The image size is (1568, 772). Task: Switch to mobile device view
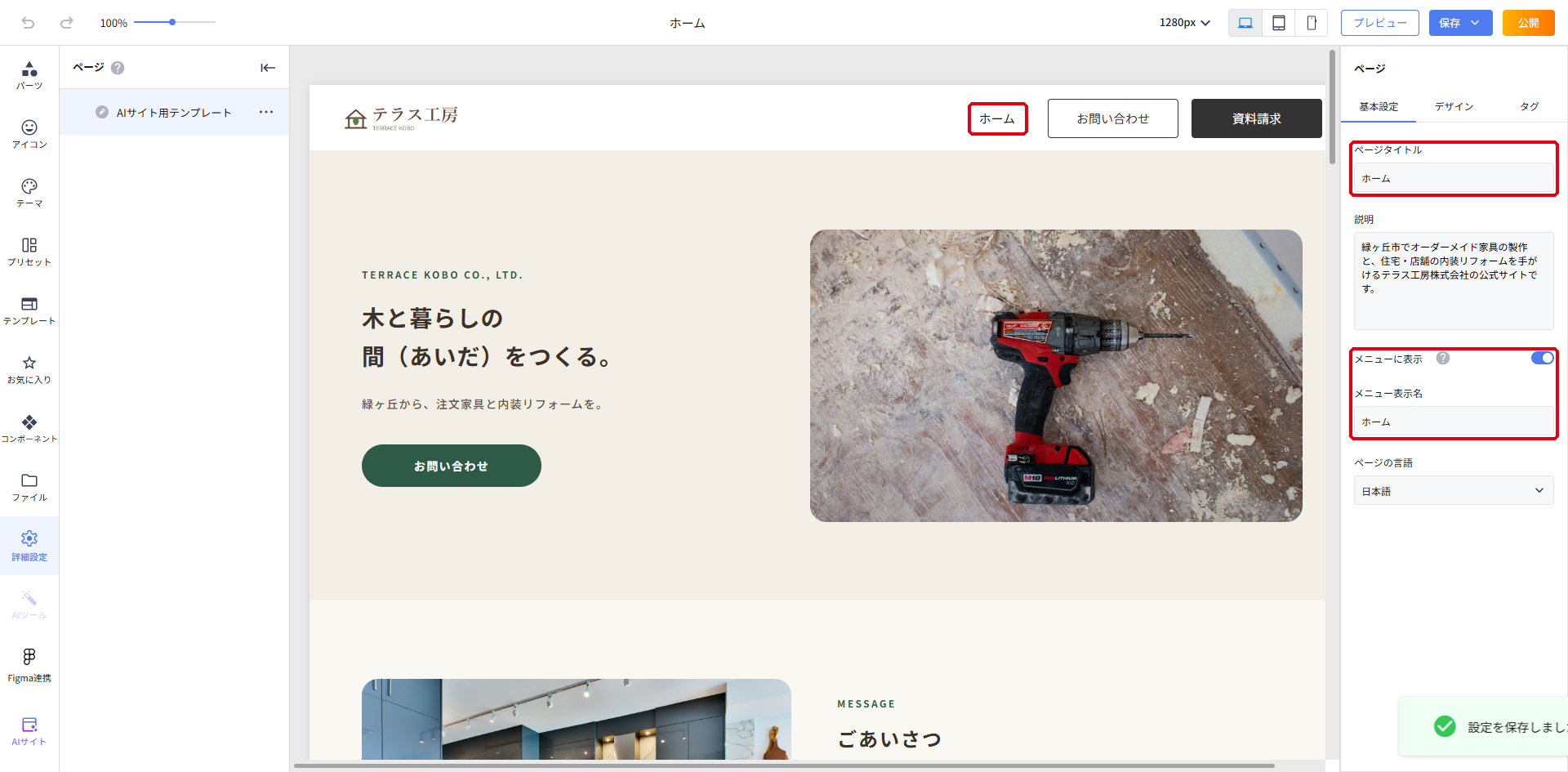tap(1312, 23)
